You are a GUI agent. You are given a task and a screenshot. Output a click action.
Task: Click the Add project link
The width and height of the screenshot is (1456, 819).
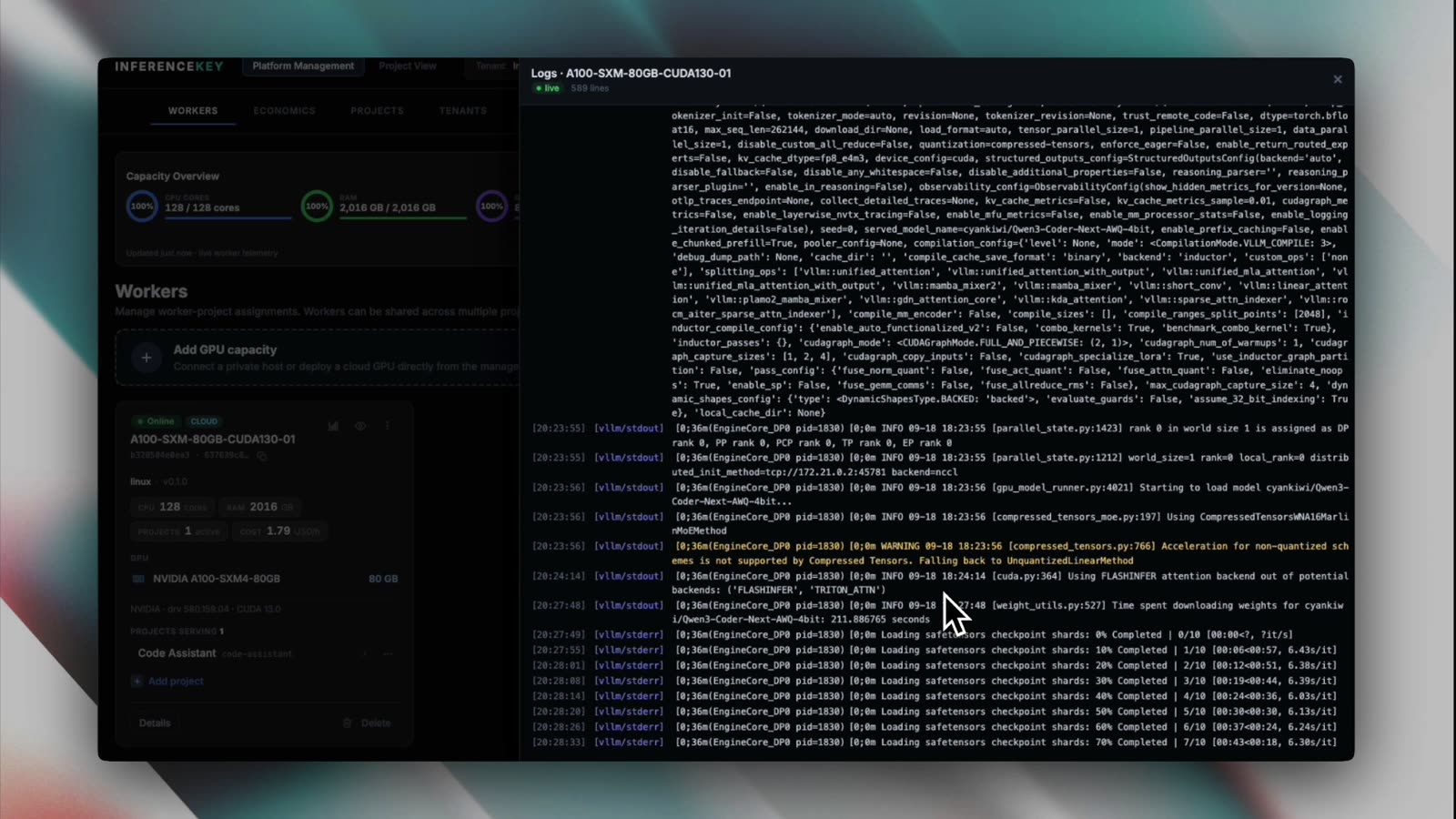coord(176,681)
